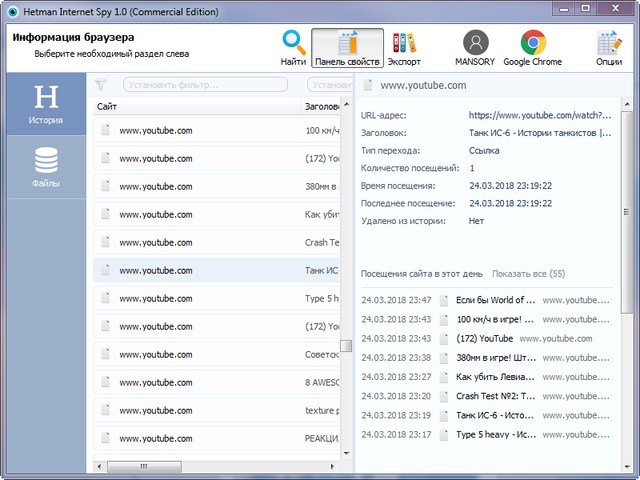Click page icon in the Crash Te list row
This screenshot has height=480, width=640.
pyautogui.click(x=105, y=242)
